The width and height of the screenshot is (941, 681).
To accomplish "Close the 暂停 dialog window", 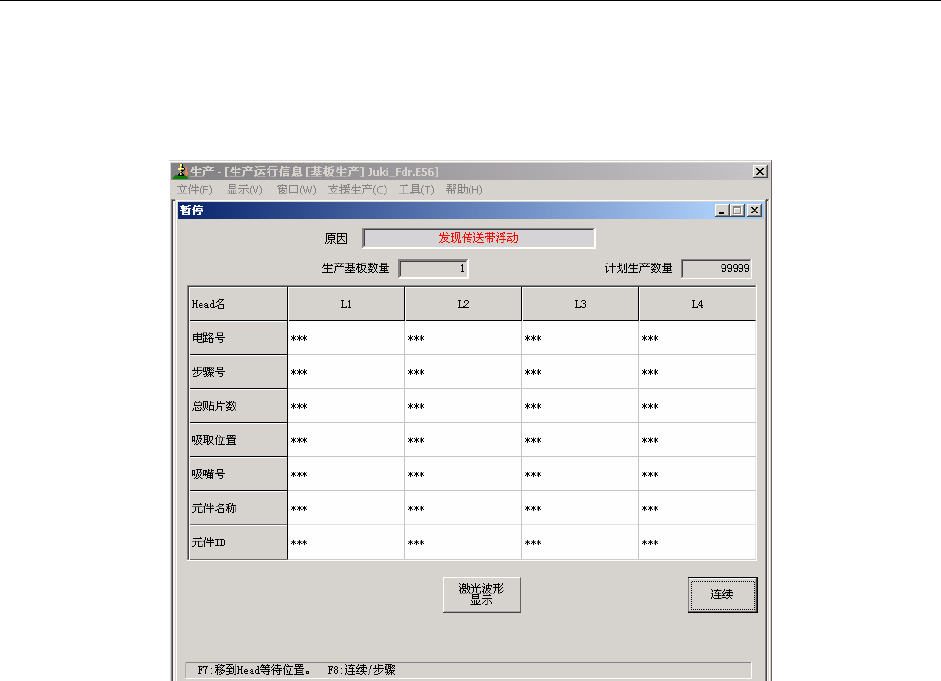I will pos(754,211).
